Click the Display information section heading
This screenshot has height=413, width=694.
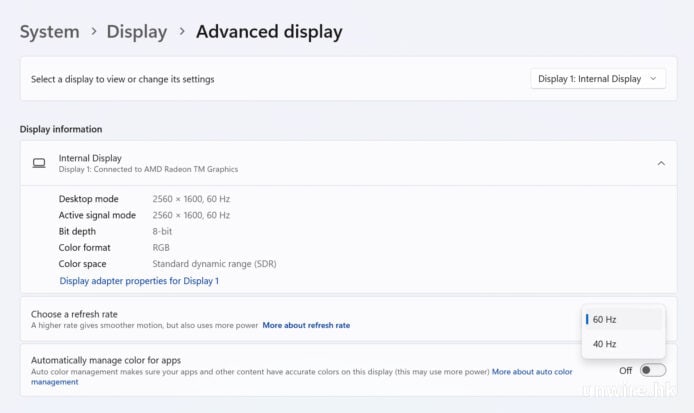[61, 129]
